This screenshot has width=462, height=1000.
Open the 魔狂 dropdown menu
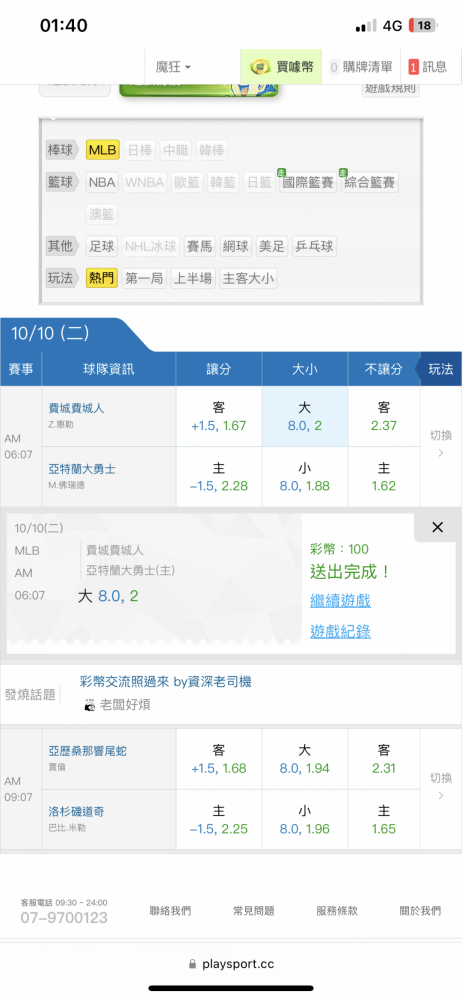pyautogui.click(x=173, y=66)
